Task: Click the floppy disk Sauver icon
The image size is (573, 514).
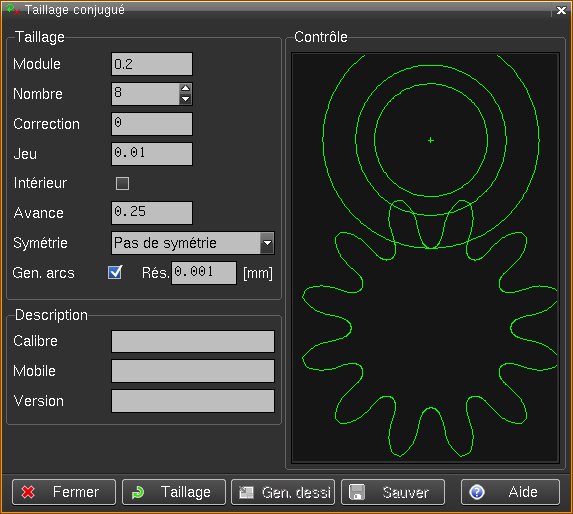Action: [x=357, y=492]
